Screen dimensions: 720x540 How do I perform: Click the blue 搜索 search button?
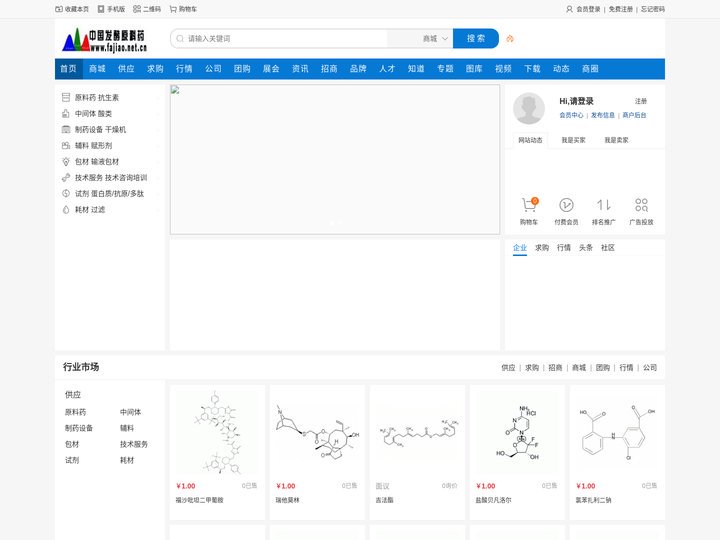476,39
